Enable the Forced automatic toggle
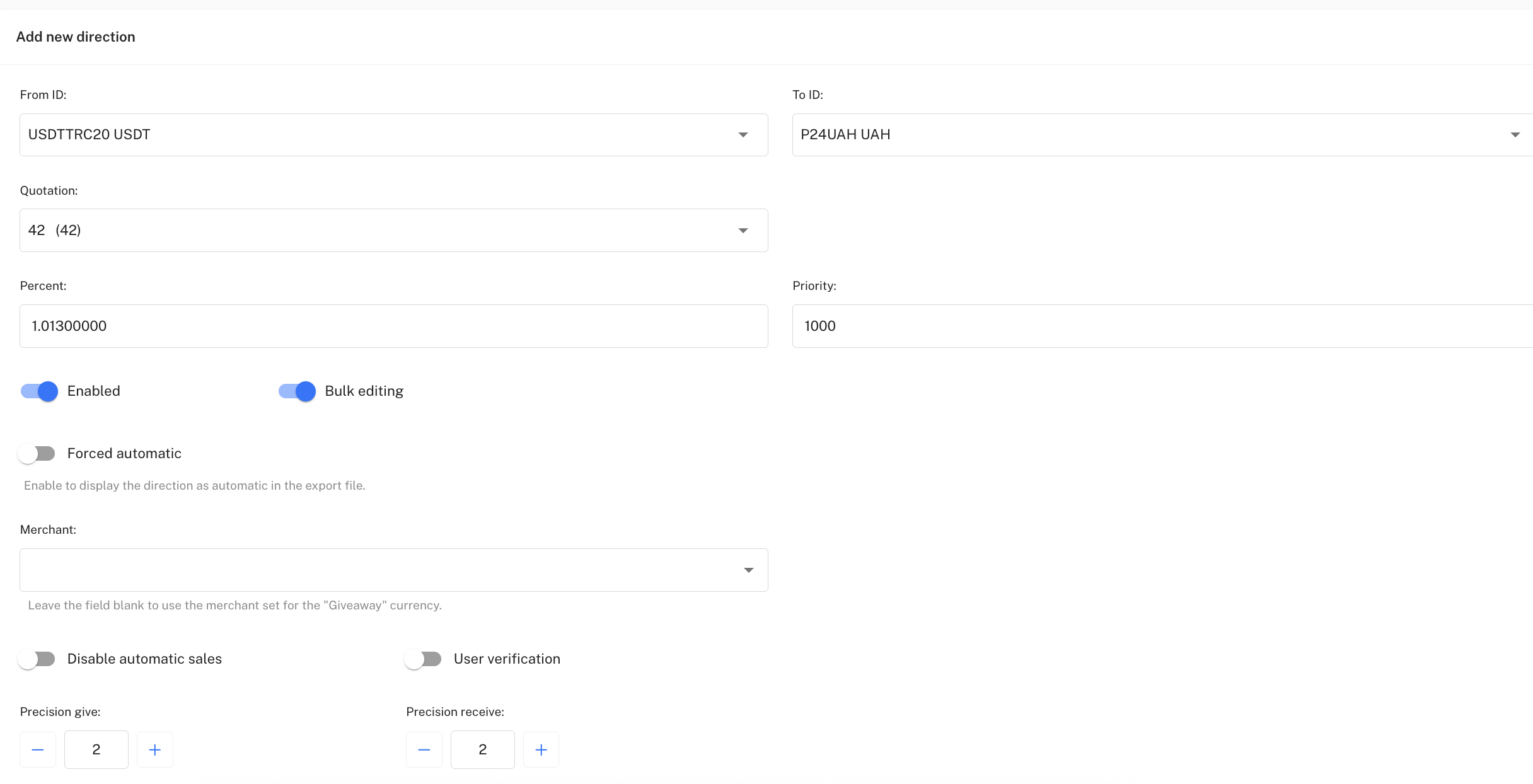This screenshot has width=1533, height=784. pos(37,454)
